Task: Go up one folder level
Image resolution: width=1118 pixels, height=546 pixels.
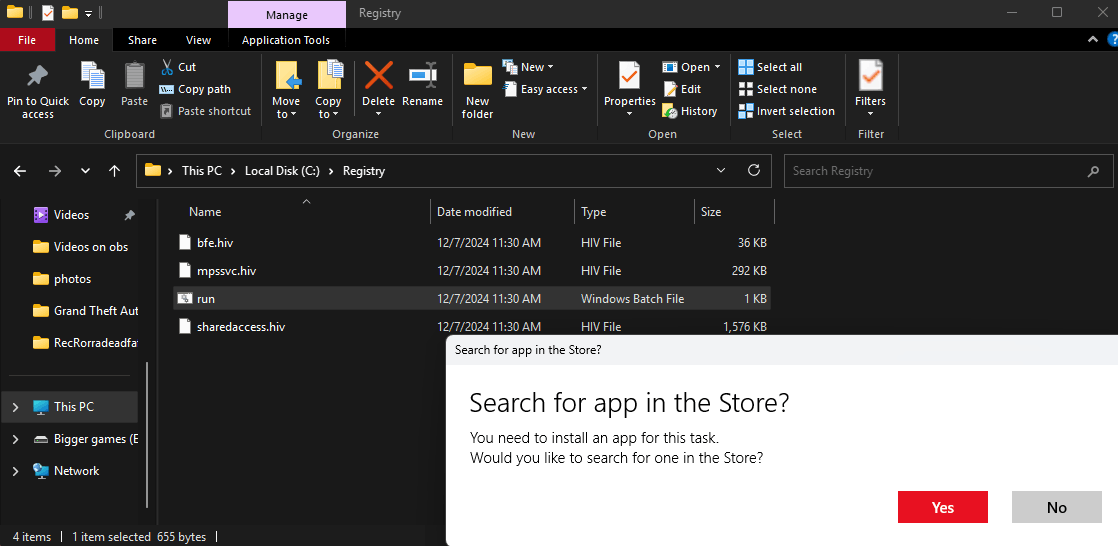Action: click(x=114, y=171)
